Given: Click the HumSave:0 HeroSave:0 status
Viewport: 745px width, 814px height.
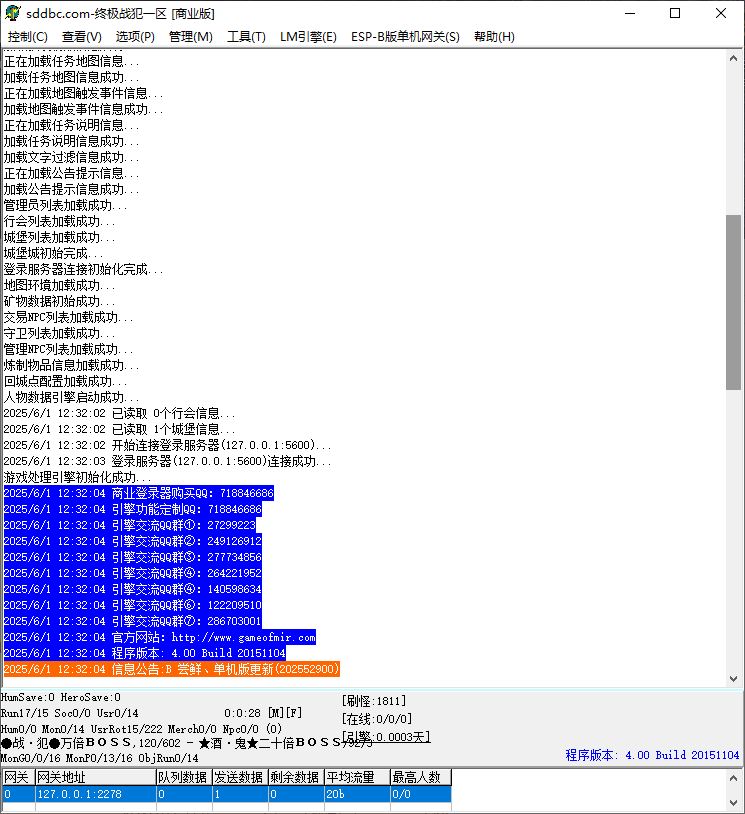Looking at the screenshot, I should click(x=61, y=697).
